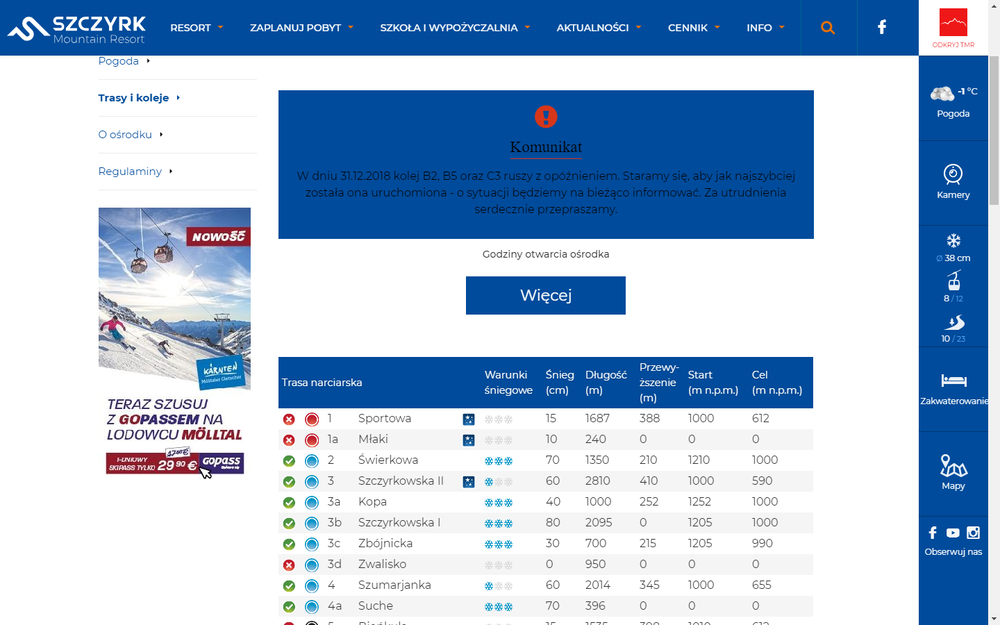Click the Mölltal Gopass advertisement banner

(x=175, y=341)
